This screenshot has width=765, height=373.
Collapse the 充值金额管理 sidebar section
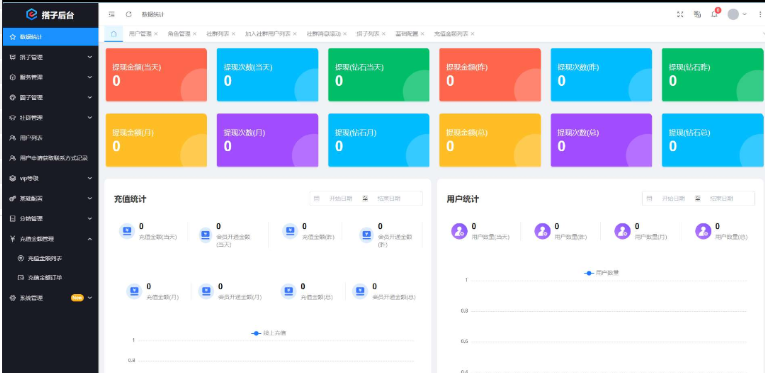point(50,239)
